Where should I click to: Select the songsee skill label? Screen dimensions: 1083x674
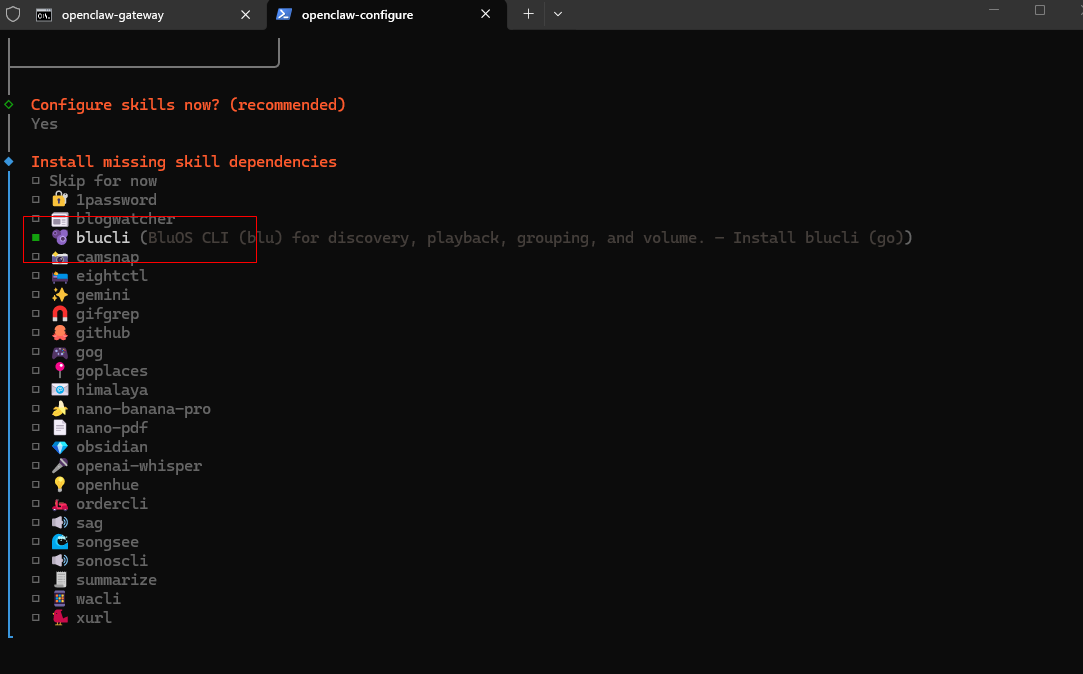[x=107, y=542]
